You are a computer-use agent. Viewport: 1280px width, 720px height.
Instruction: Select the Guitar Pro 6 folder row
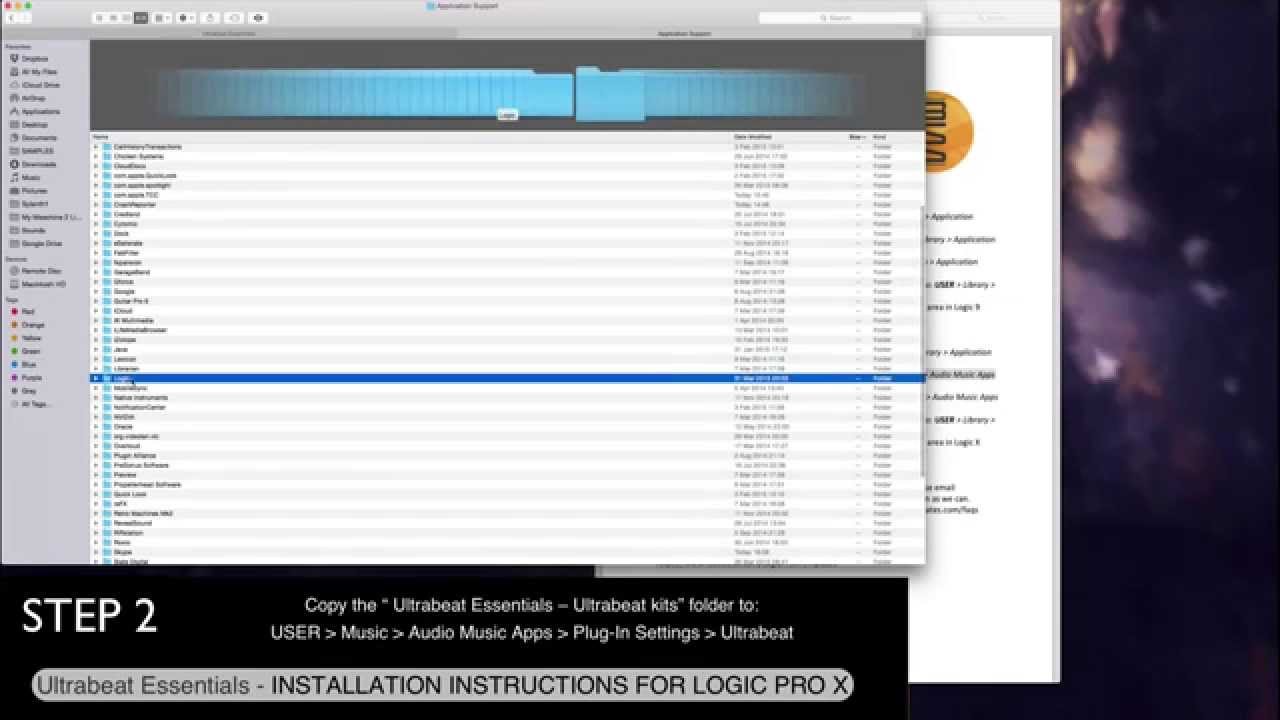506,301
